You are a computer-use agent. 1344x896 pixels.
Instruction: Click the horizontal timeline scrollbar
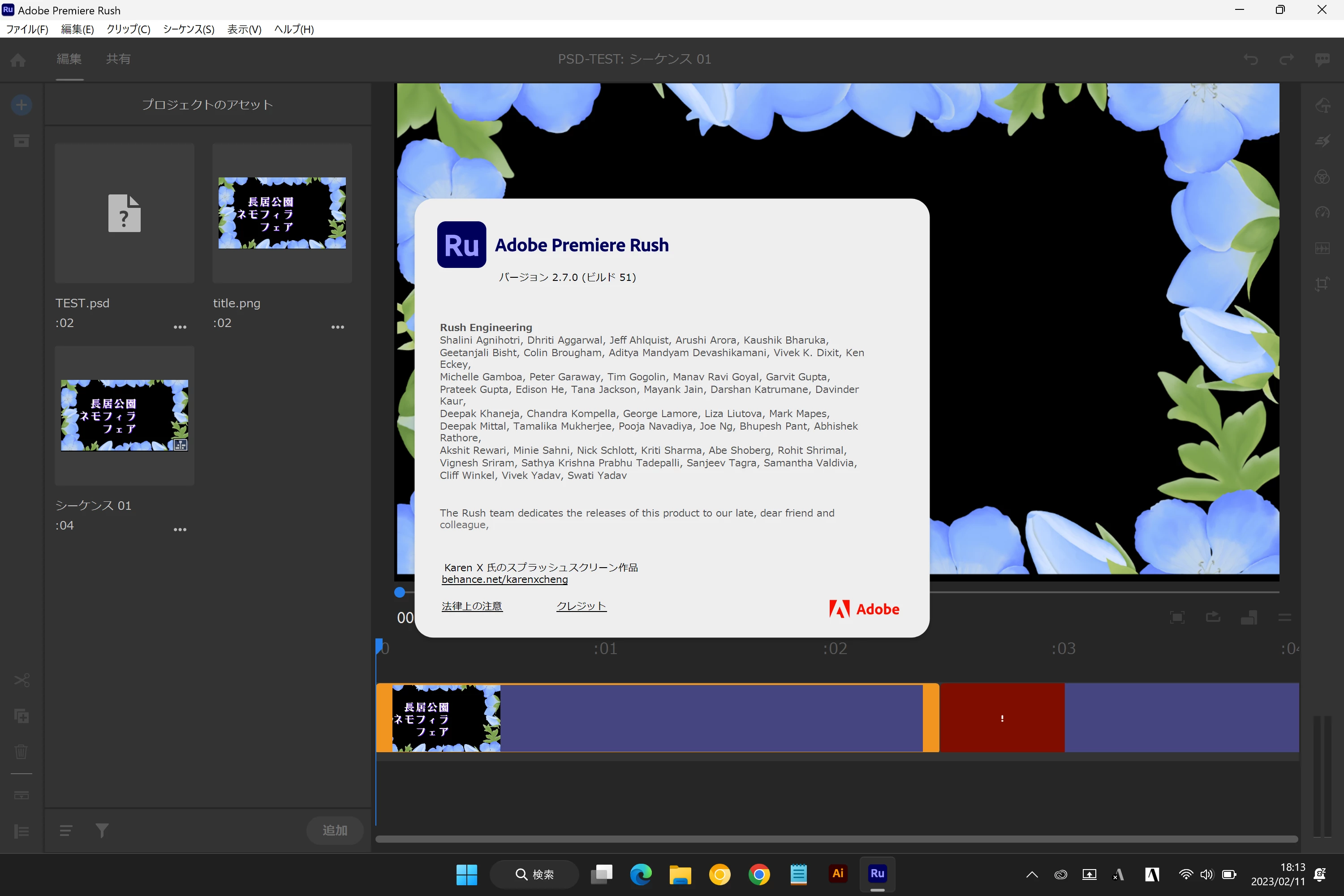836,838
